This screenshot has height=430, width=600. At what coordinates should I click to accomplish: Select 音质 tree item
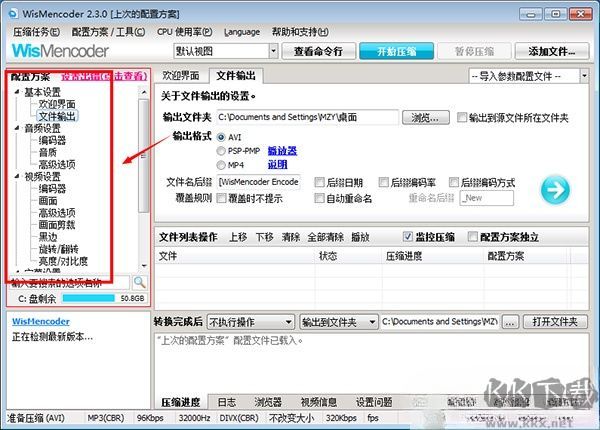click(x=48, y=152)
